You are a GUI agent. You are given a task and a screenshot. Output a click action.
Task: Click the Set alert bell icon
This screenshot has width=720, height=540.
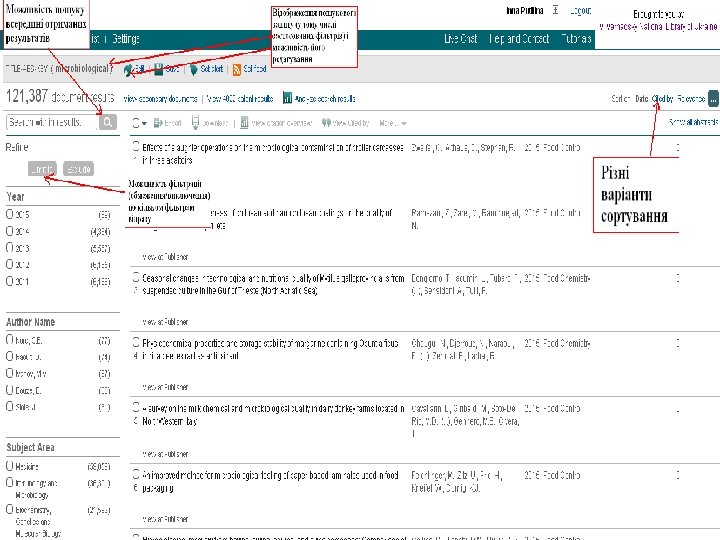tap(194, 69)
